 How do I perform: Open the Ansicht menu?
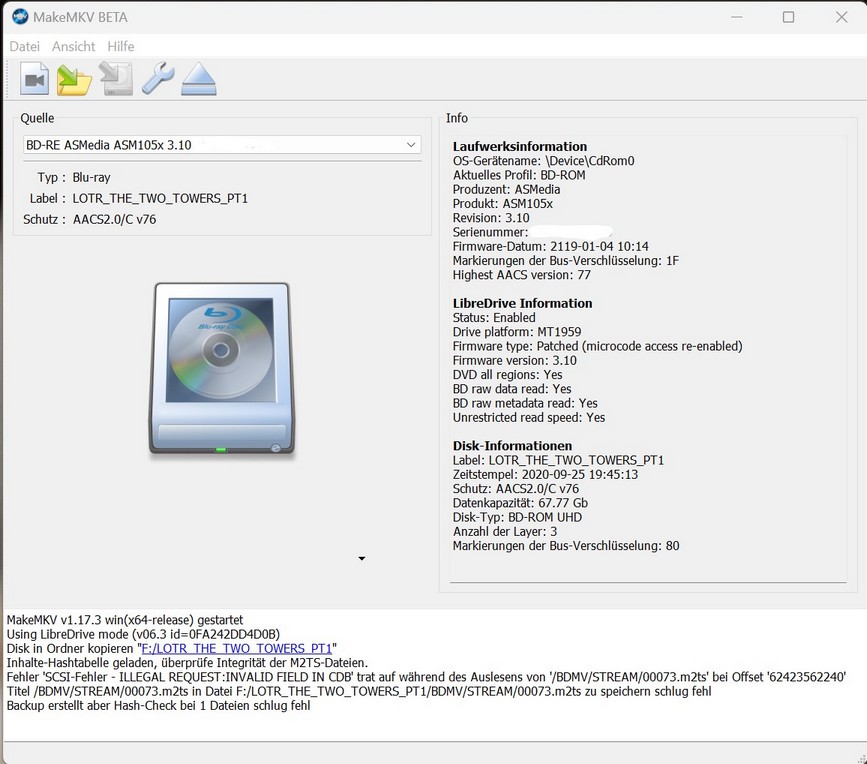[73, 46]
